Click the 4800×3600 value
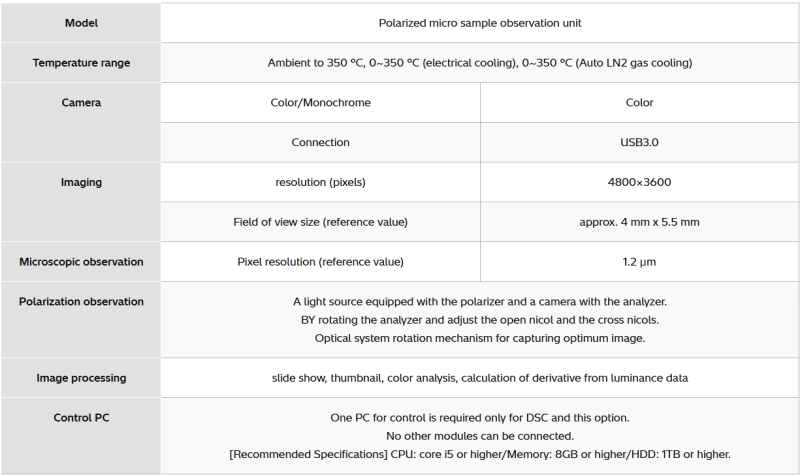Viewport: 800px width, 475px height. pyautogui.click(x=639, y=182)
